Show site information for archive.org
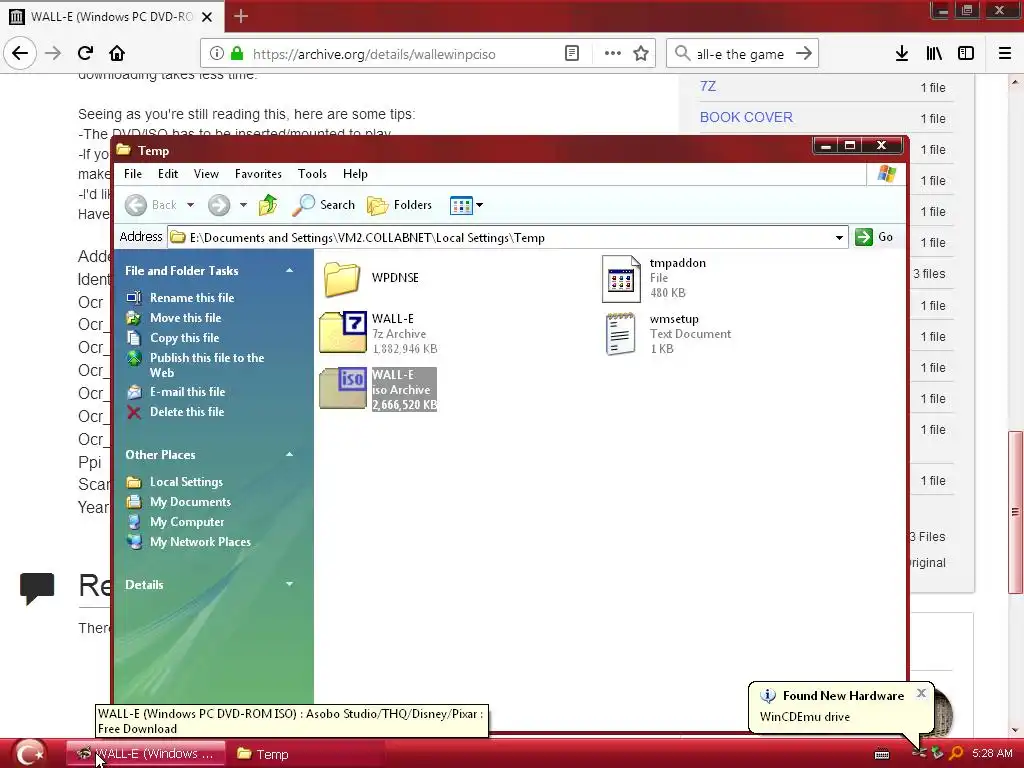1024x768 pixels. tap(217, 54)
